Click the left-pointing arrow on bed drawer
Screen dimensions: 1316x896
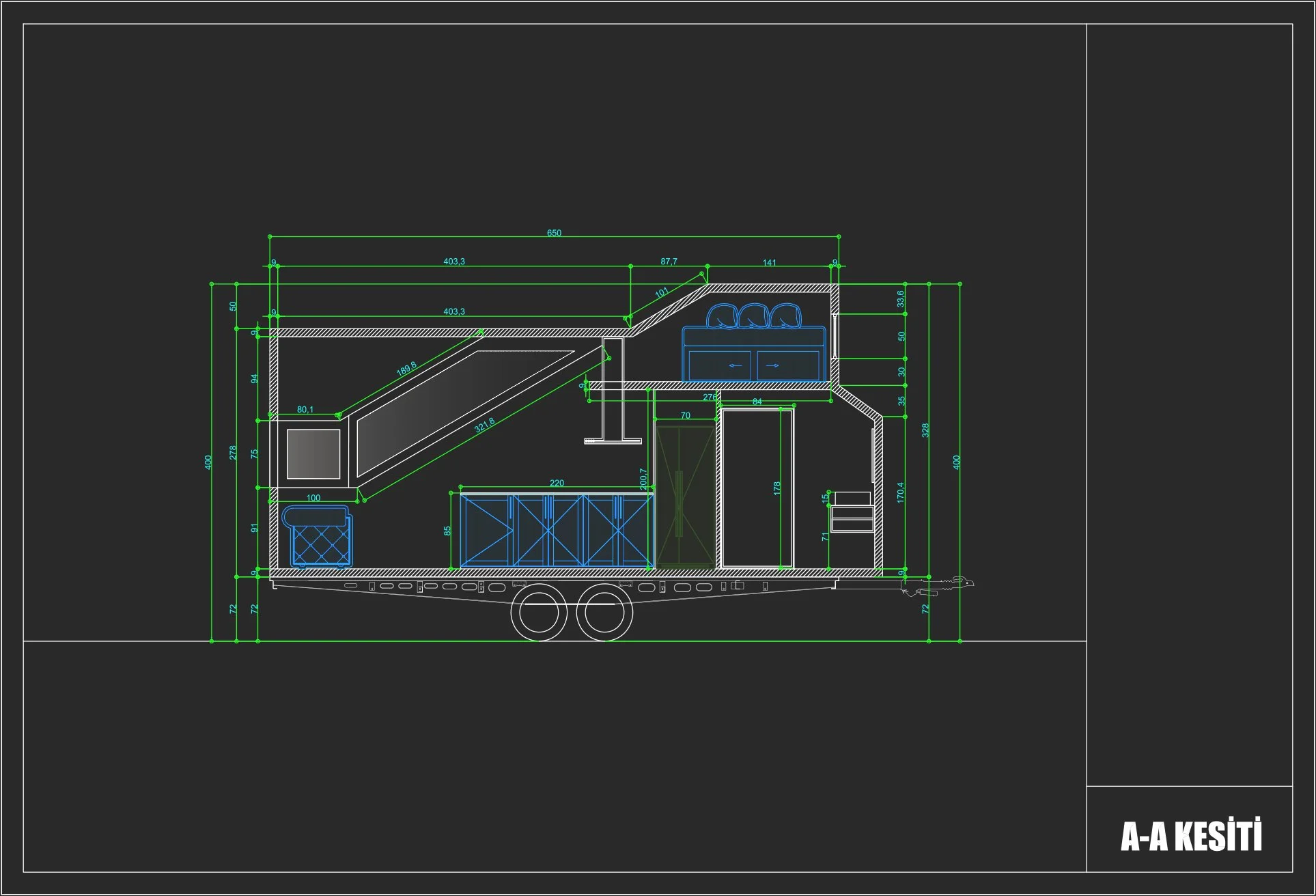[x=735, y=366]
